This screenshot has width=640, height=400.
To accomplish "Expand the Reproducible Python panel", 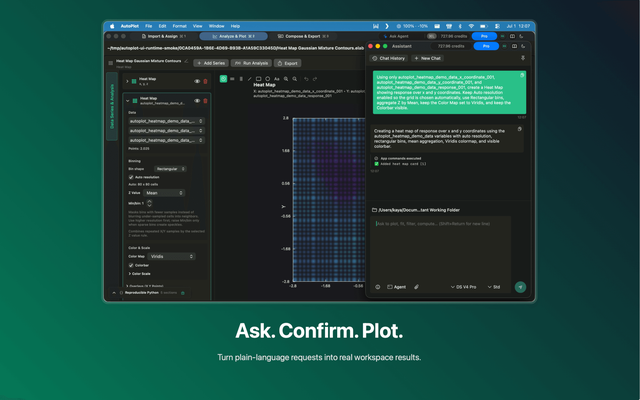I will click(x=114, y=293).
